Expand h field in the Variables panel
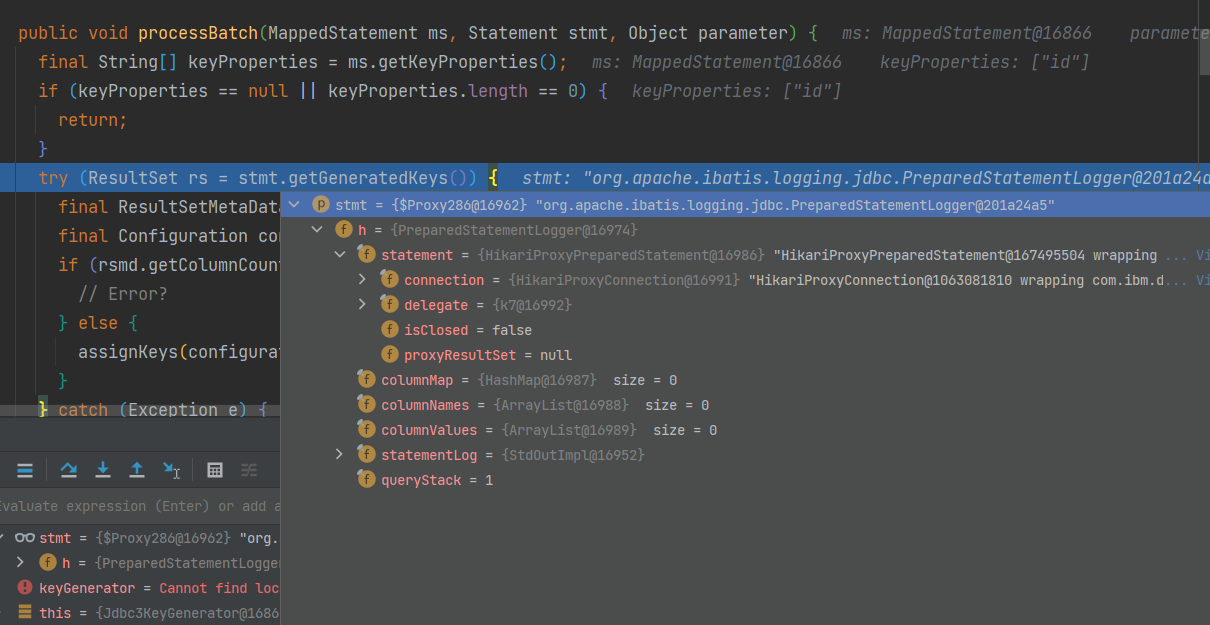 point(20,563)
